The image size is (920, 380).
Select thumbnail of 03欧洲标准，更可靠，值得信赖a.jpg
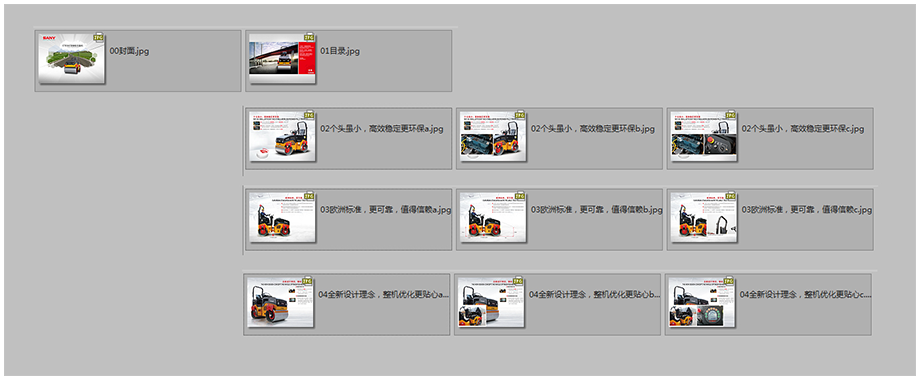pyautogui.click(x=282, y=217)
